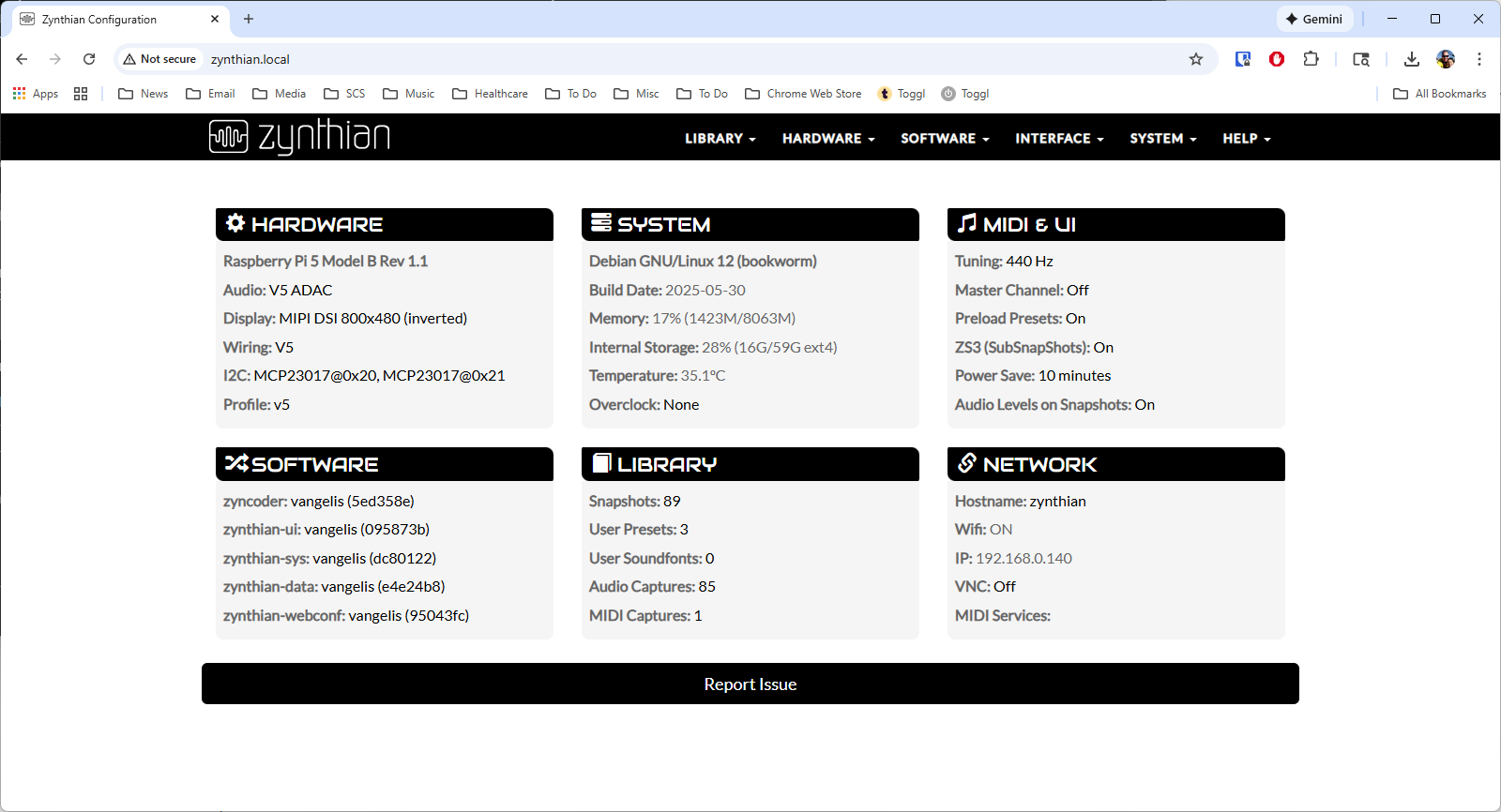Open a new browser tab
The width and height of the screenshot is (1501, 812).
click(x=249, y=19)
